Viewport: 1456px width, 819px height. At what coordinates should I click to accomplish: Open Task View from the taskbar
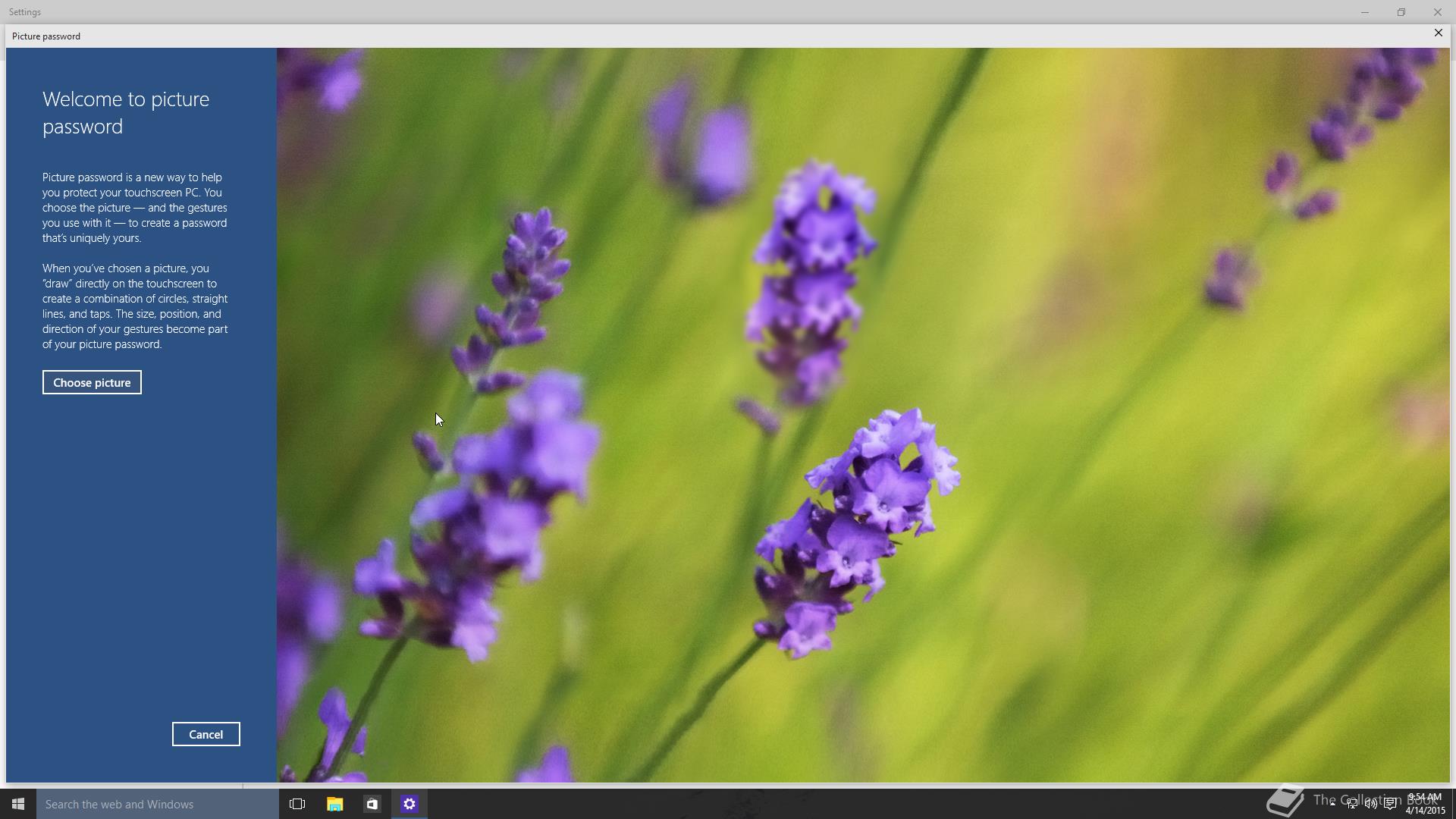click(x=297, y=804)
